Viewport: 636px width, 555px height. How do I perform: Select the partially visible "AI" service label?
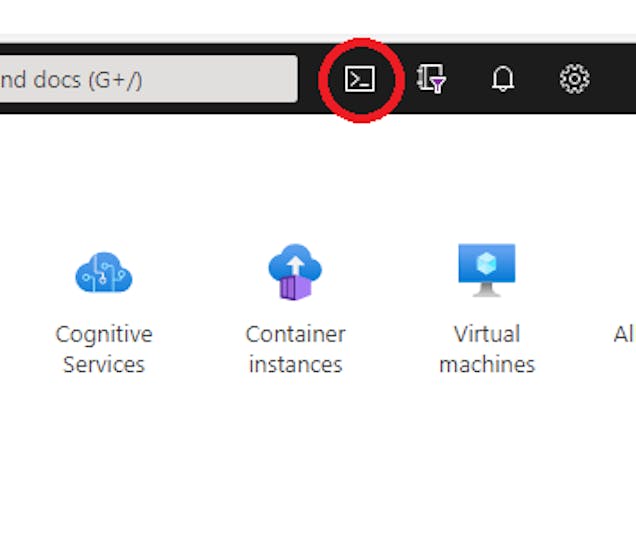click(624, 334)
